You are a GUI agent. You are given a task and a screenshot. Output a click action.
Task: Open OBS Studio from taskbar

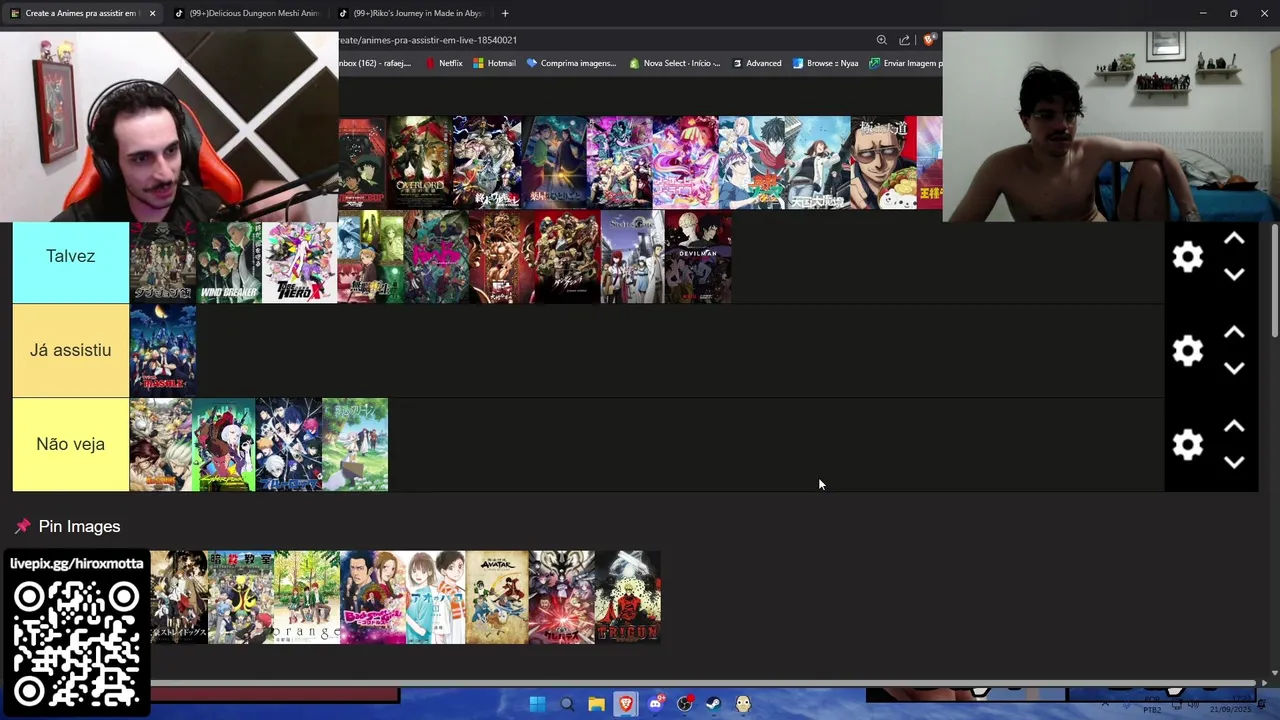(x=685, y=704)
